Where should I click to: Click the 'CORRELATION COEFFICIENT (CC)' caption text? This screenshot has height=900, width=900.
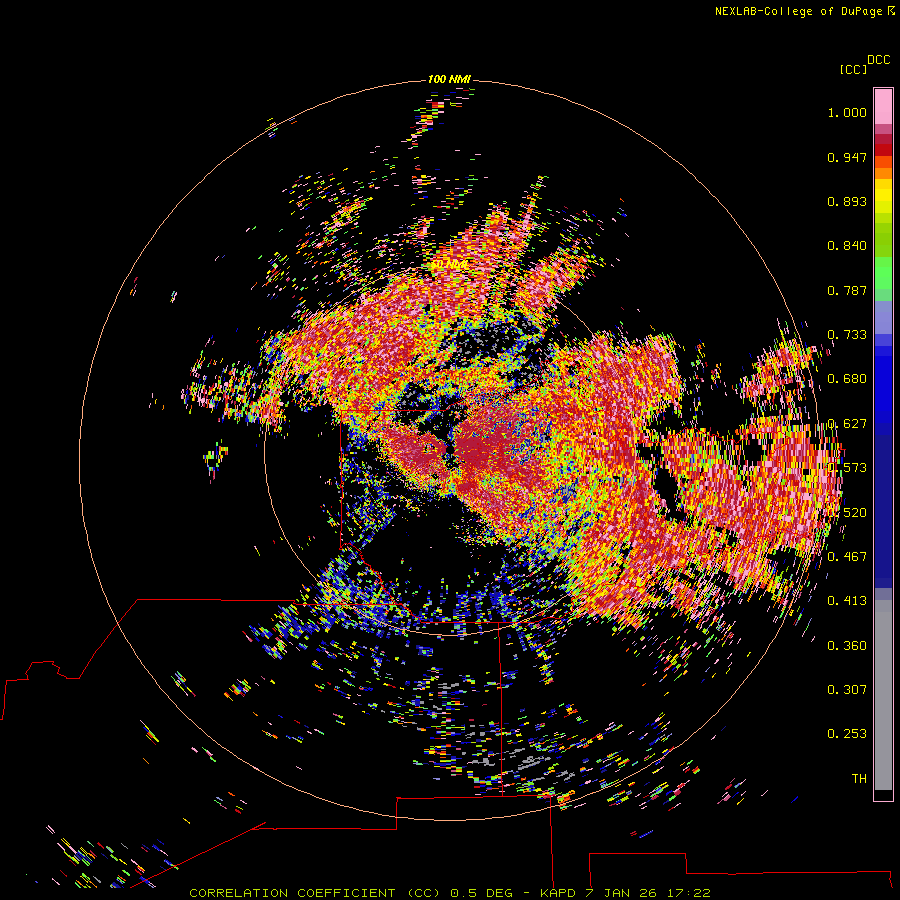315,893
